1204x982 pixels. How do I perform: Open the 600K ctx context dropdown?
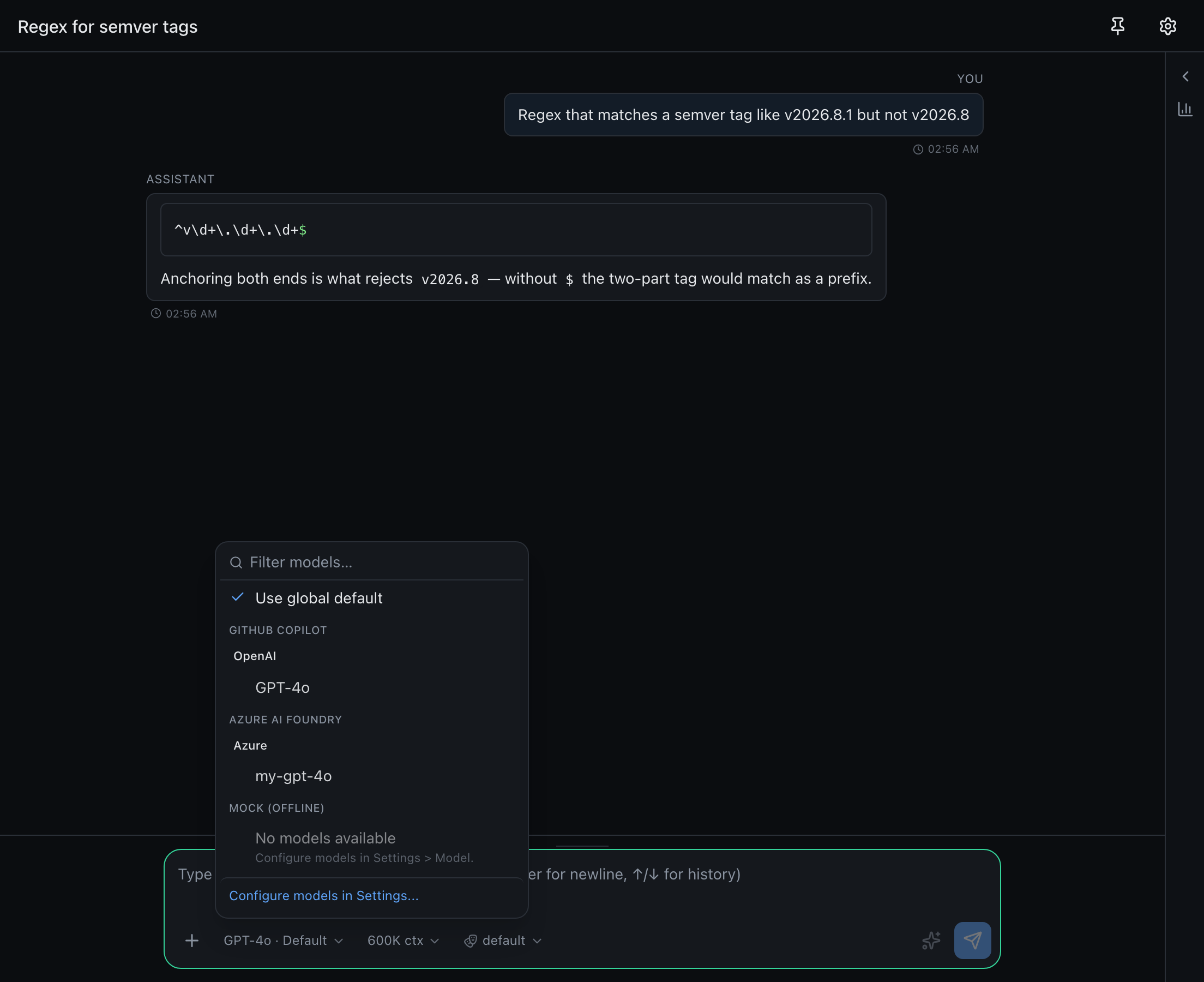[x=403, y=940]
